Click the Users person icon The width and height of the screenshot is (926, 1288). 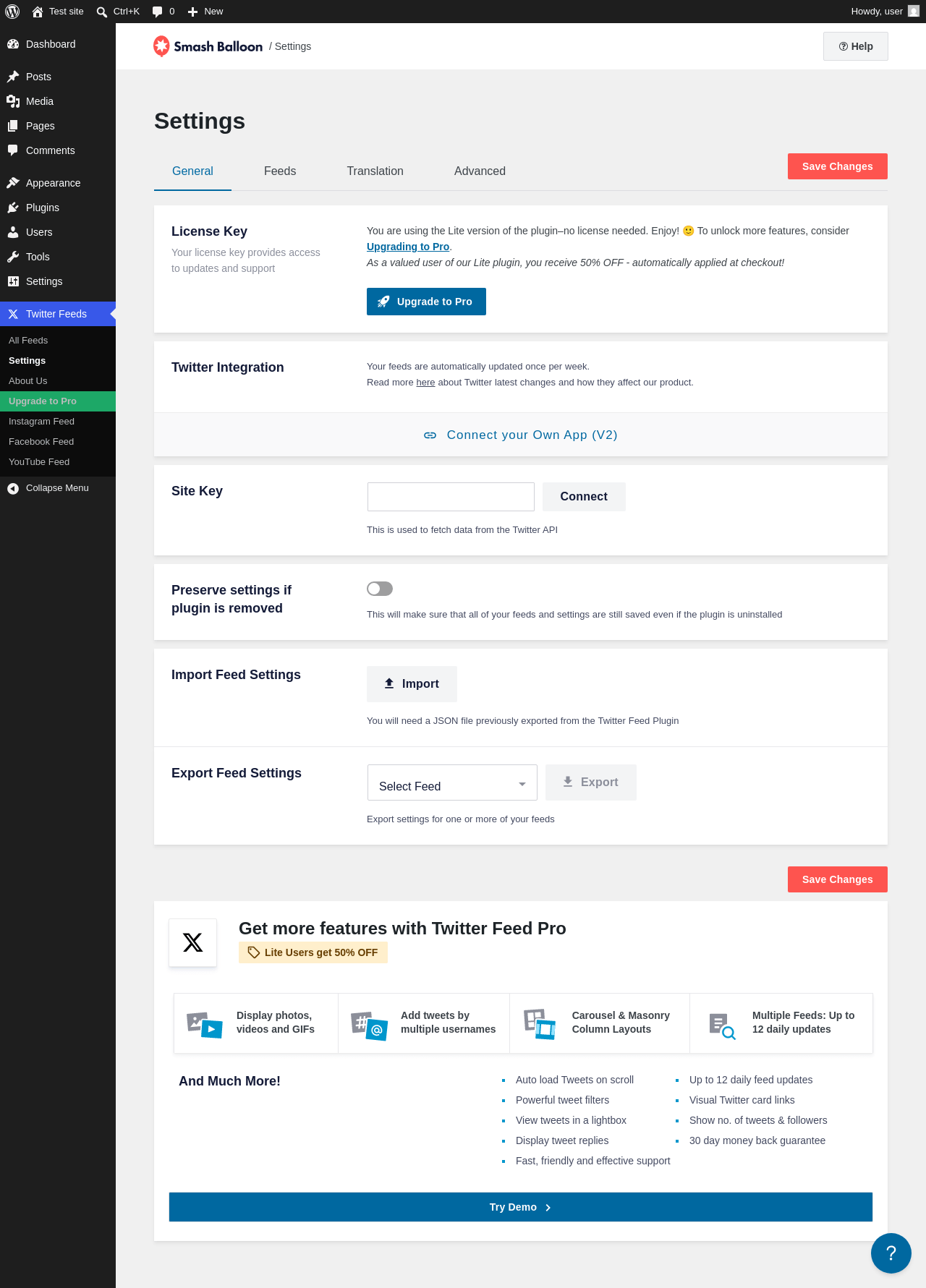pos(13,232)
